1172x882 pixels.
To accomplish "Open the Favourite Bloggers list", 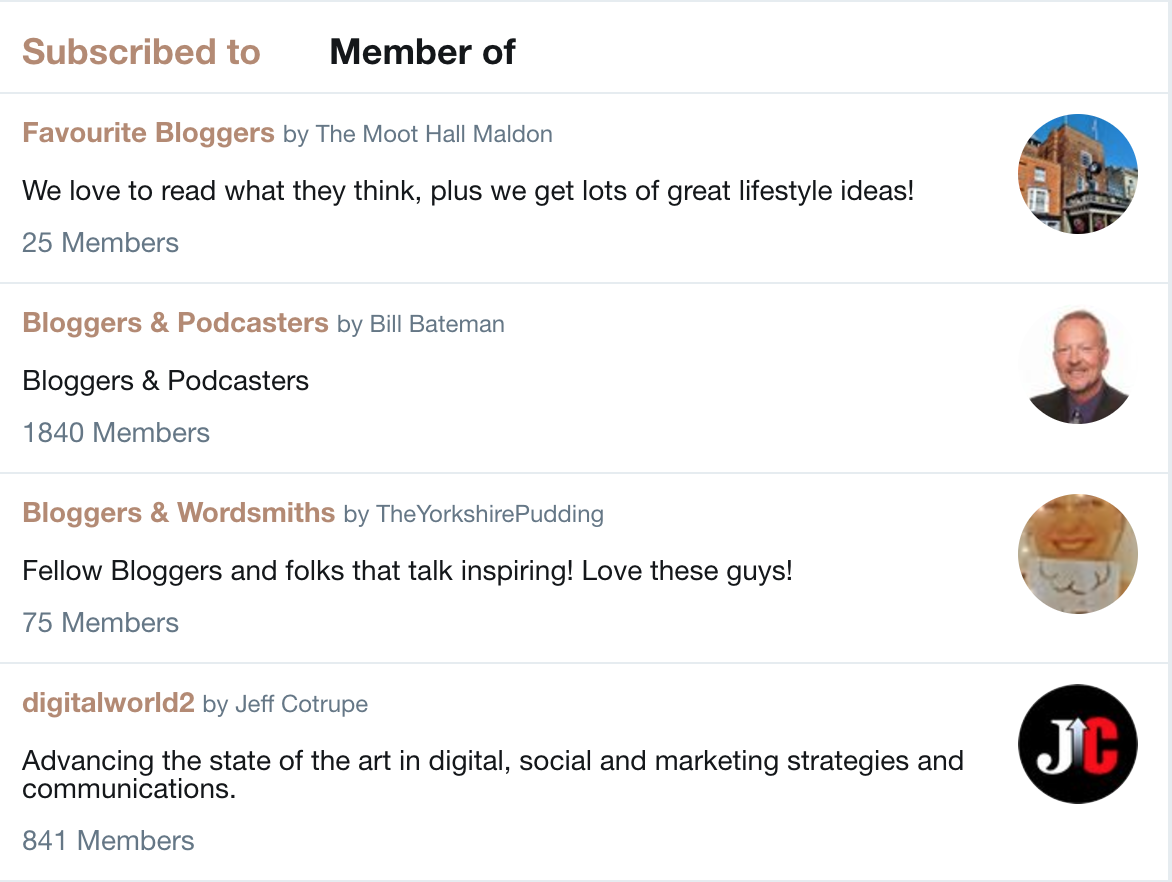I will tap(148, 133).
